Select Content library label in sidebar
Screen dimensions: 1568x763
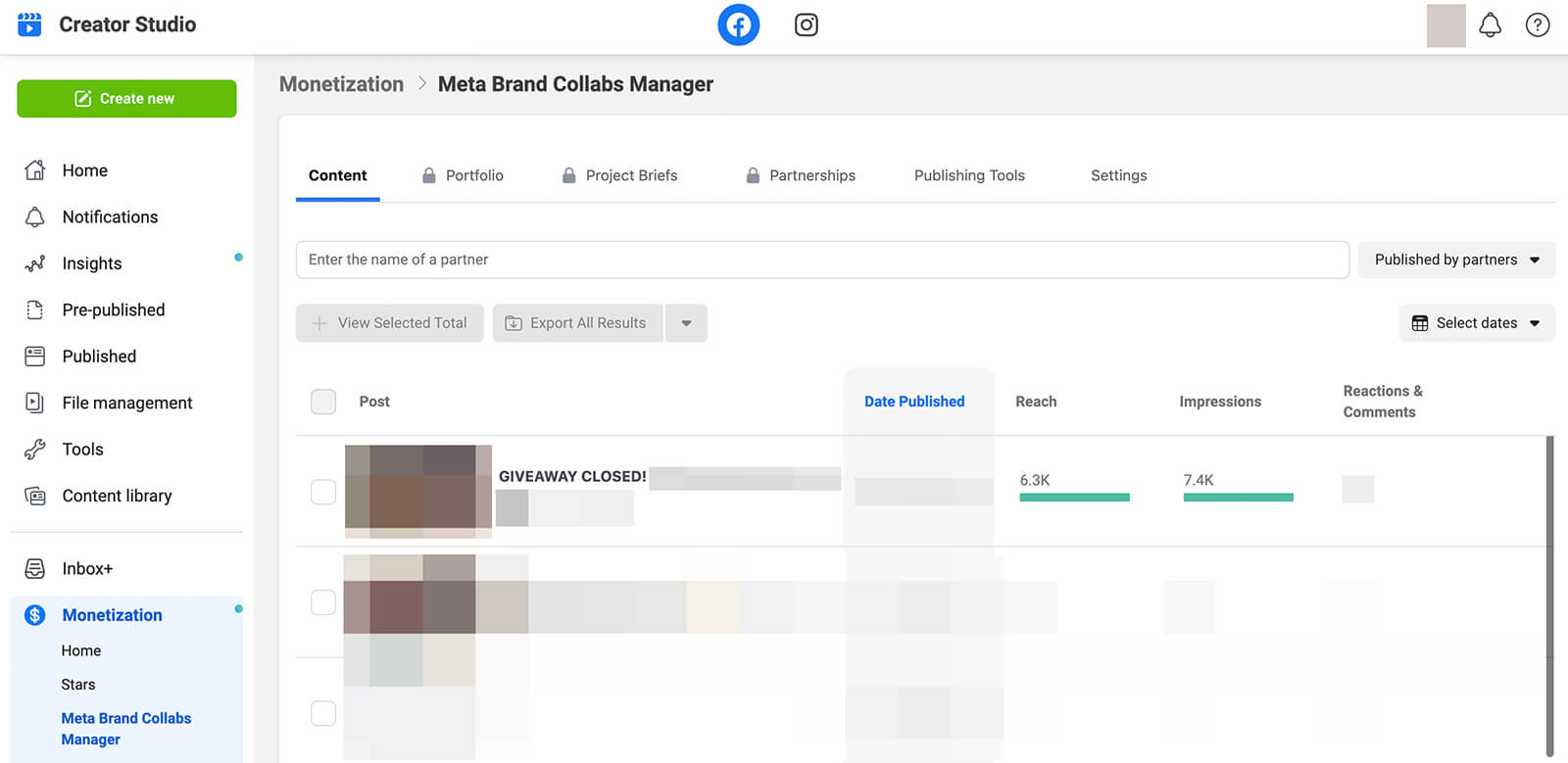(x=117, y=496)
